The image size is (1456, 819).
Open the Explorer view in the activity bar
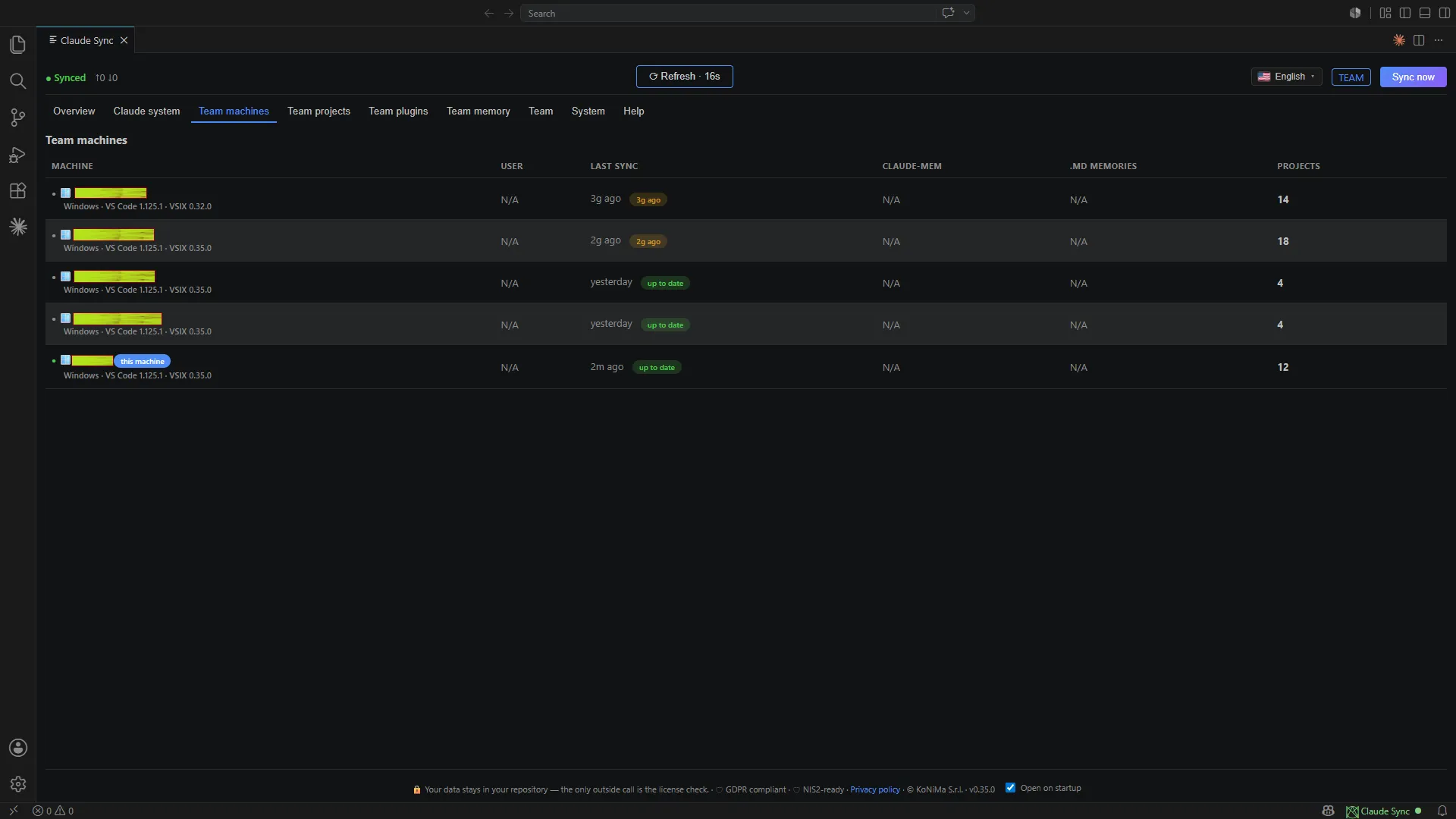tap(18, 45)
